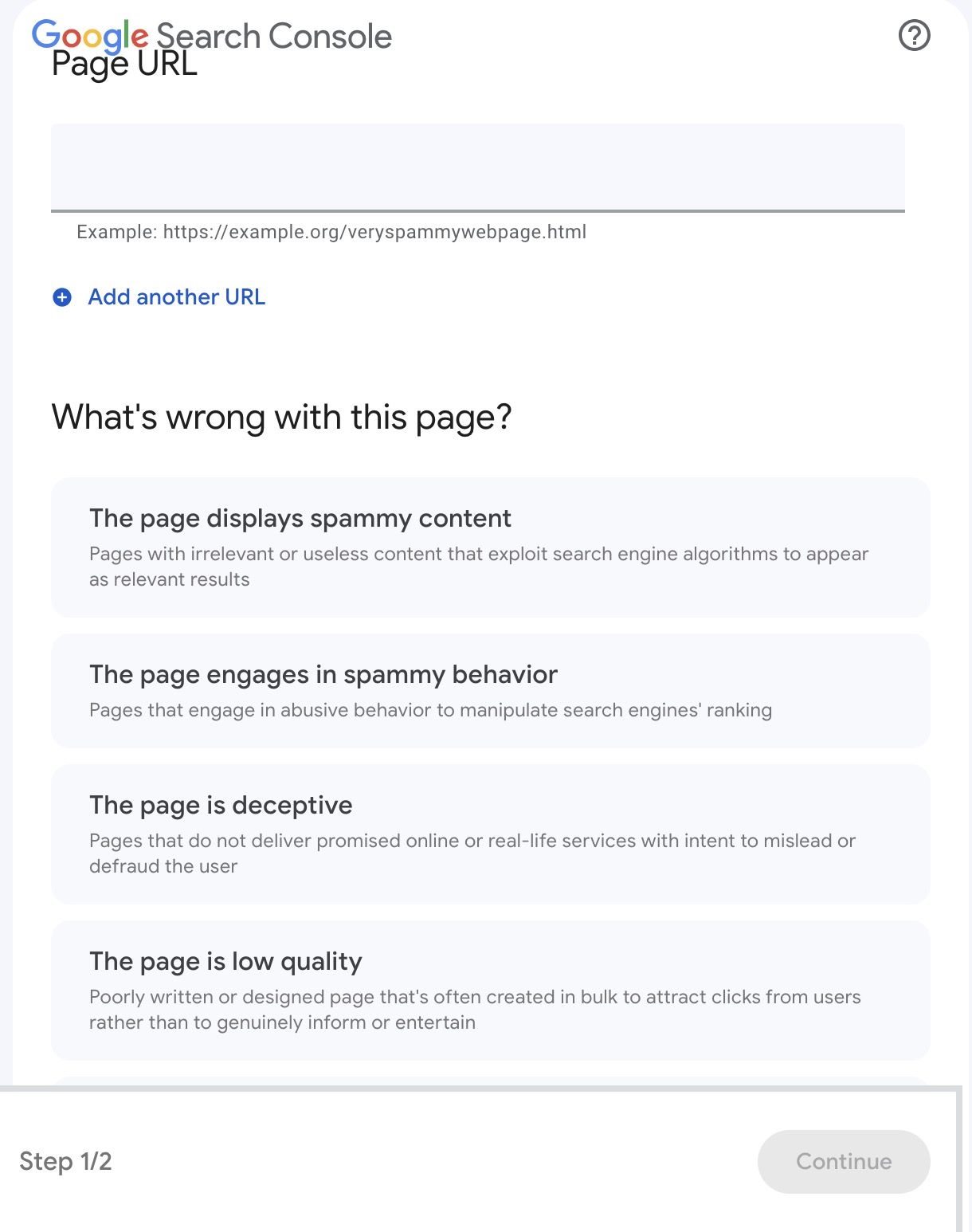Focus the Page URL input field
This screenshot has width=972, height=1232.
(x=478, y=167)
